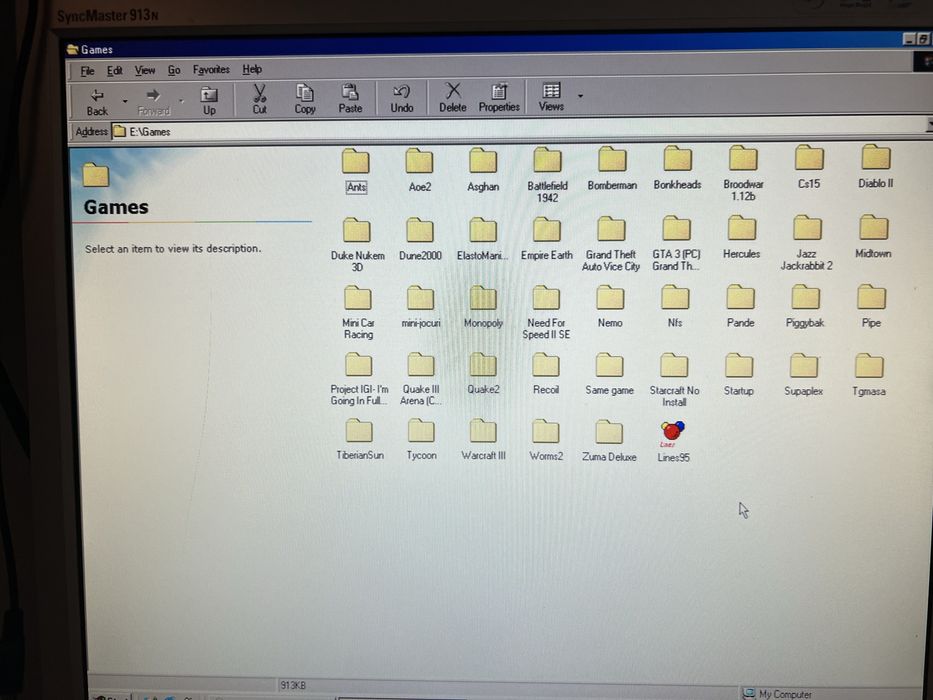
Task: Select the Quake2 folder
Action: (483, 374)
